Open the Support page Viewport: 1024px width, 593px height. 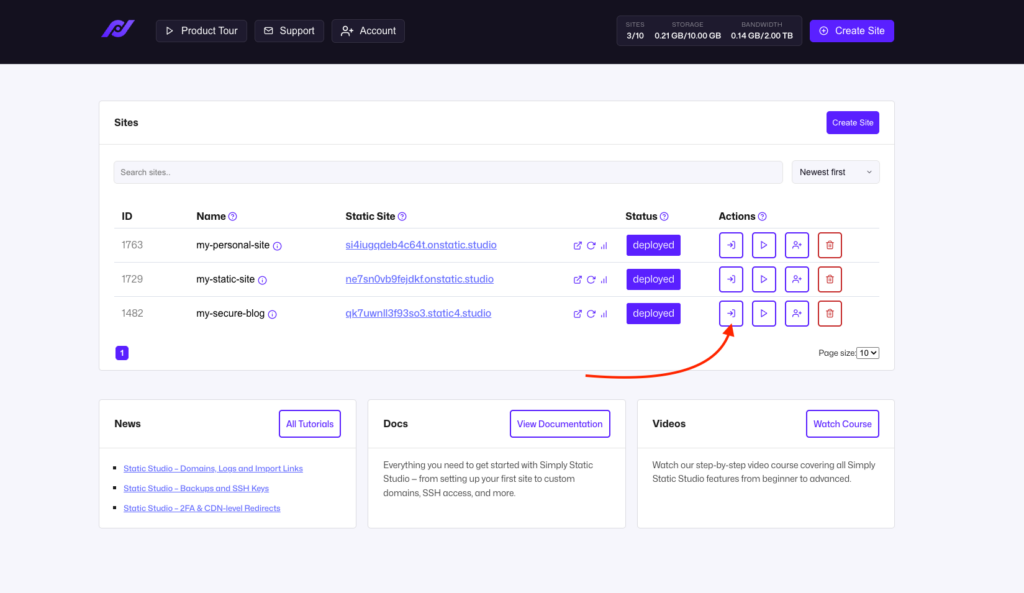coord(289,31)
